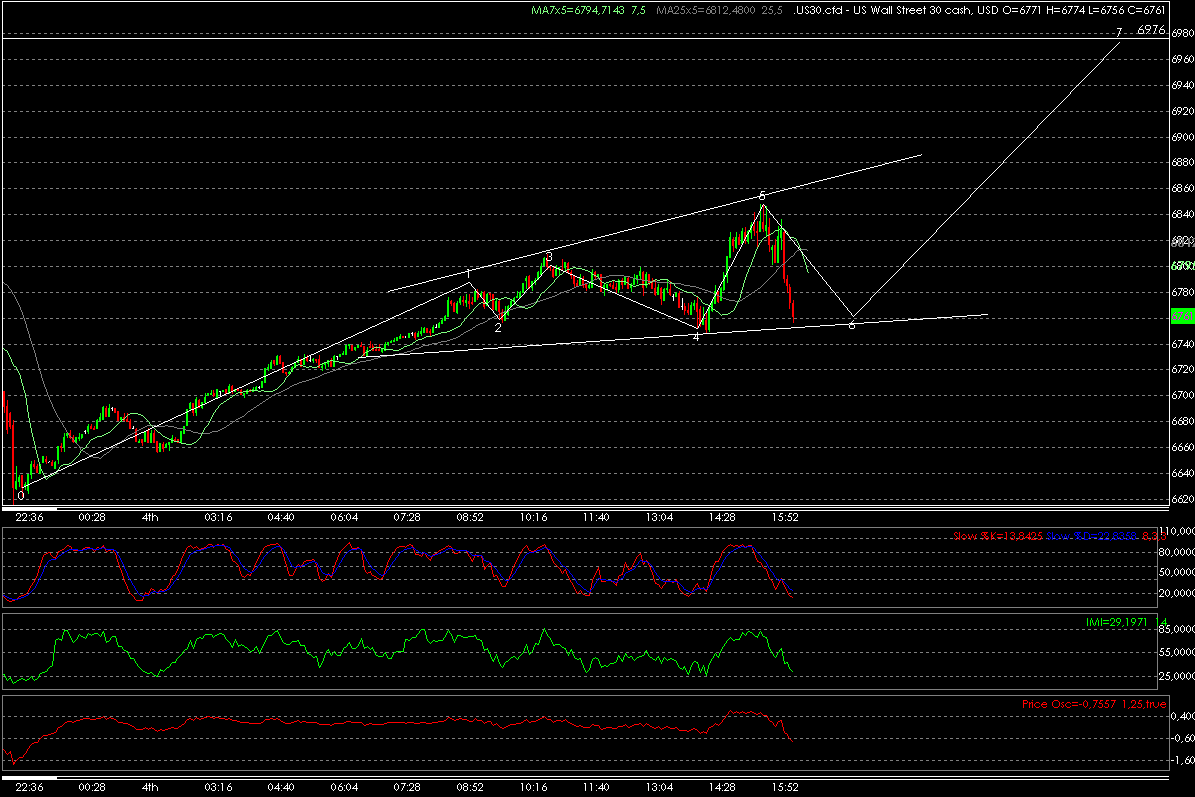
Task: Click the 55,0000 IMI scale value
Action: (x=1179, y=652)
